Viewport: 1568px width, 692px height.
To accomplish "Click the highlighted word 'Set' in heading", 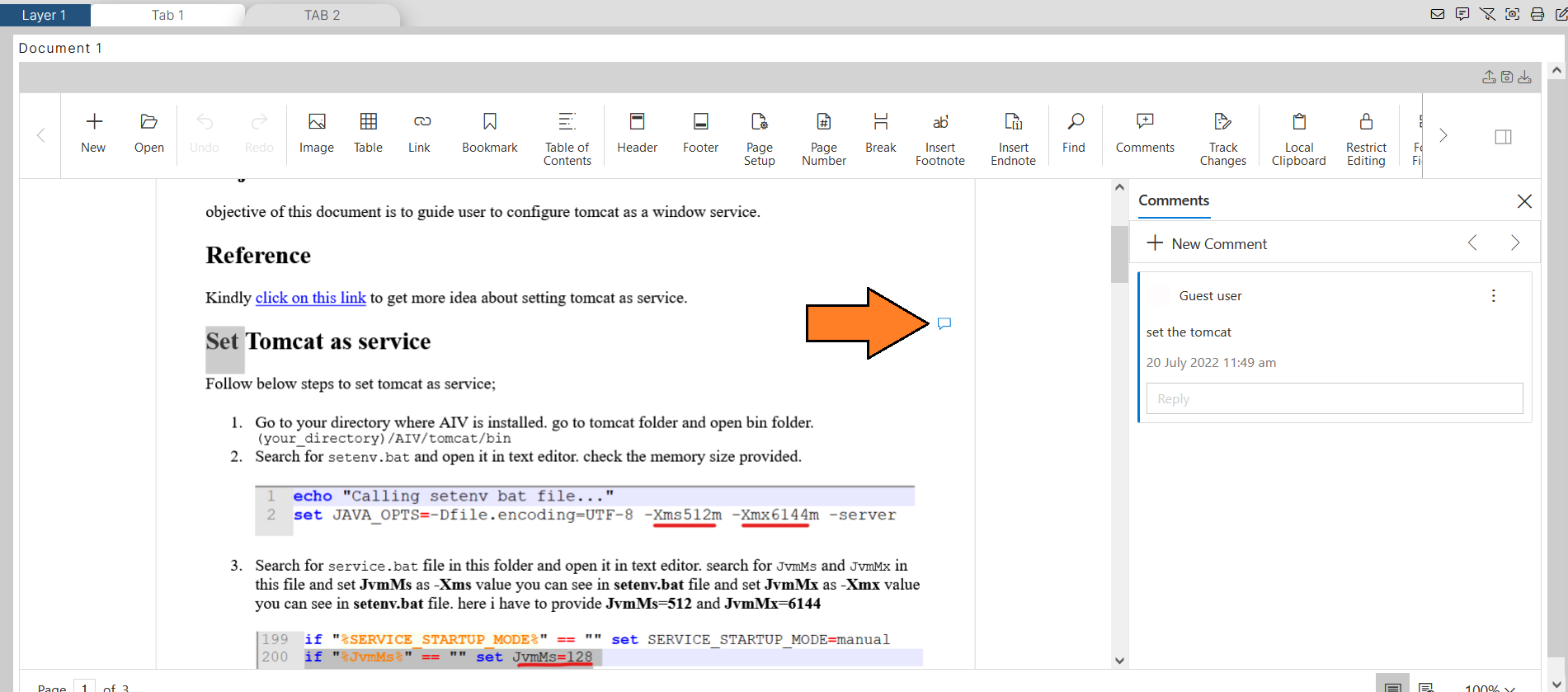I will point(223,341).
